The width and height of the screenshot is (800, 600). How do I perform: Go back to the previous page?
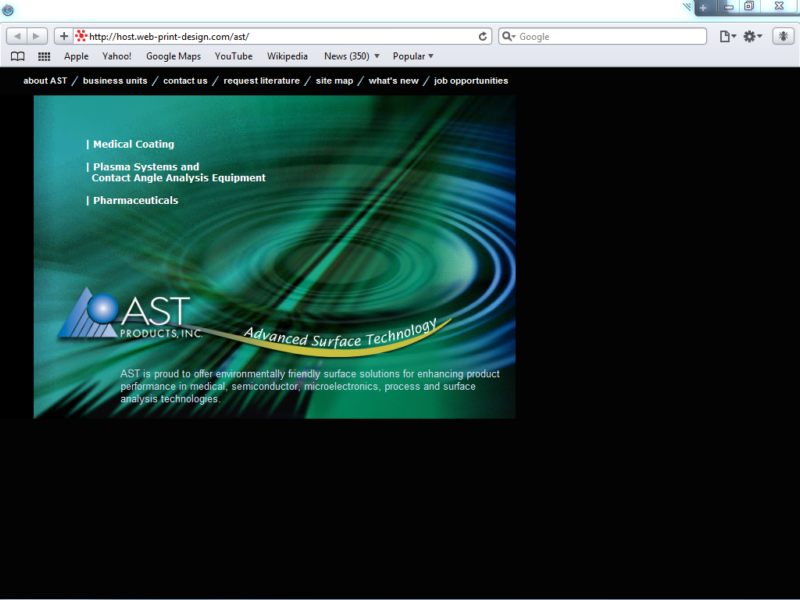pyautogui.click(x=17, y=36)
